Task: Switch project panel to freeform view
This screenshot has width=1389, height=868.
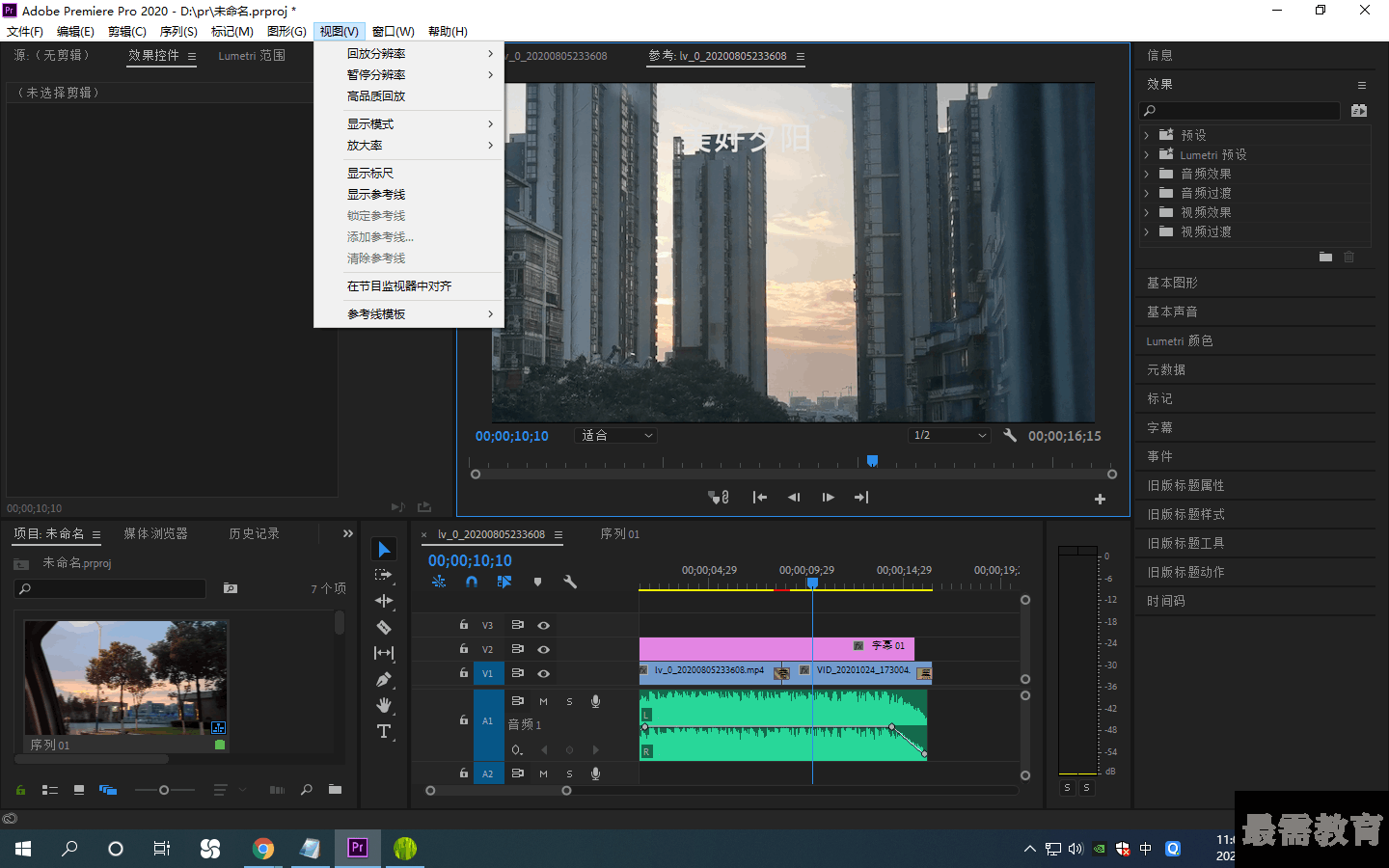Action: click(x=108, y=790)
